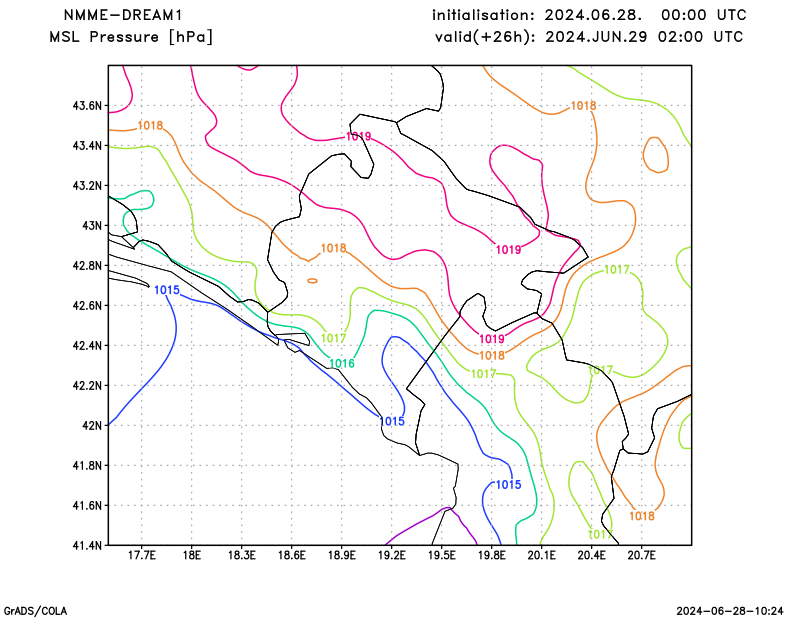Click the 19.2E longitude label
This screenshot has width=800, height=618.
391,555
